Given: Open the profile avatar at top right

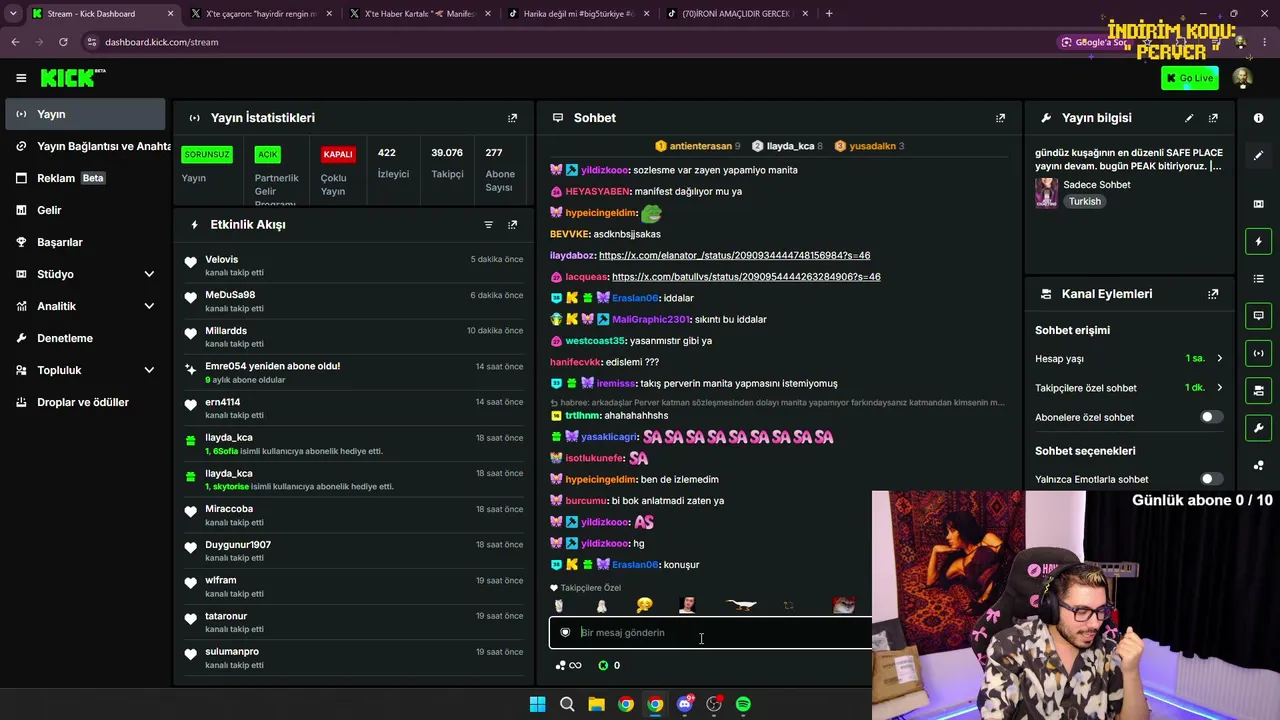Looking at the screenshot, I should pyautogui.click(x=1242, y=78).
